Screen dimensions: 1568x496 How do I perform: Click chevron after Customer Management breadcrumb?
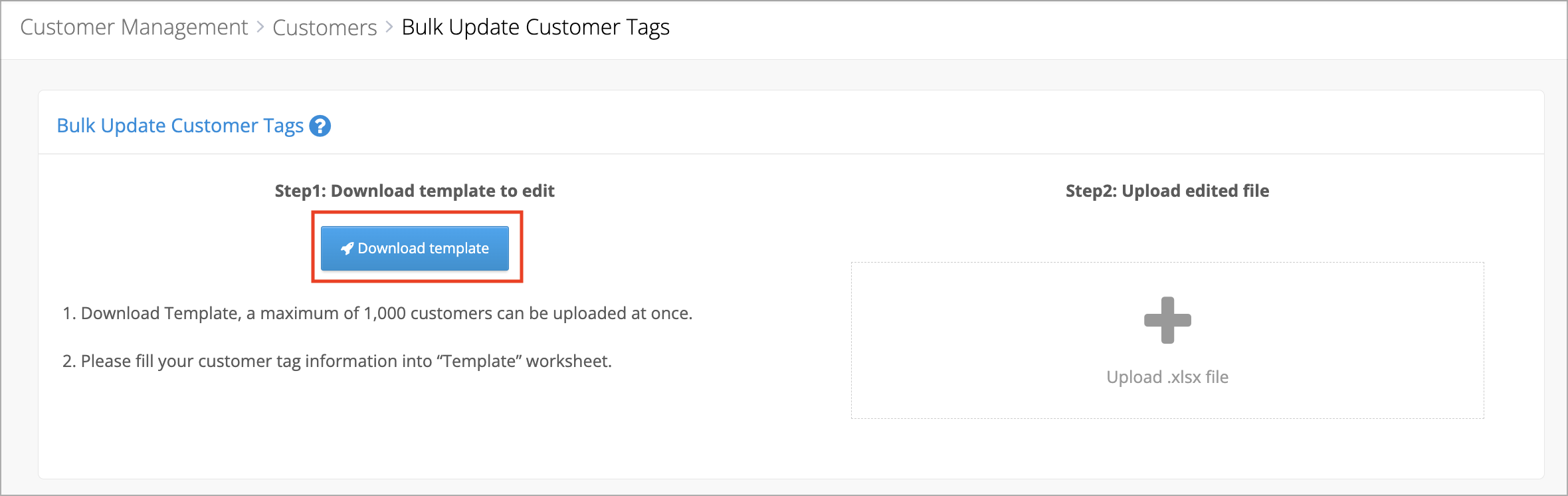tap(260, 27)
